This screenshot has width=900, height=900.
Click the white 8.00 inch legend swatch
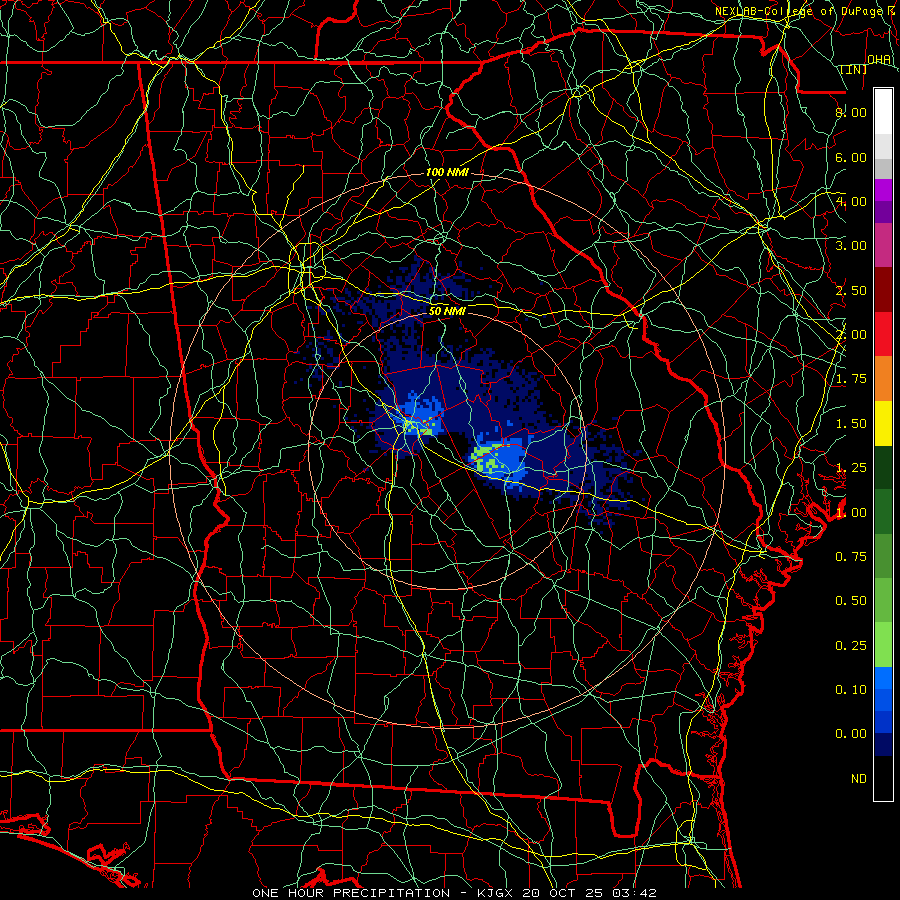883,112
